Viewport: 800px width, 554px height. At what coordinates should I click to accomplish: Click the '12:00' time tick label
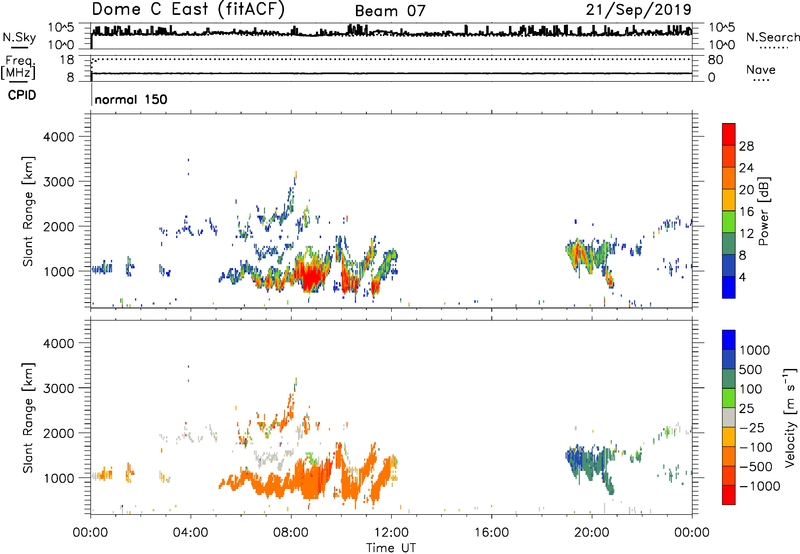click(x=391, y=533)
